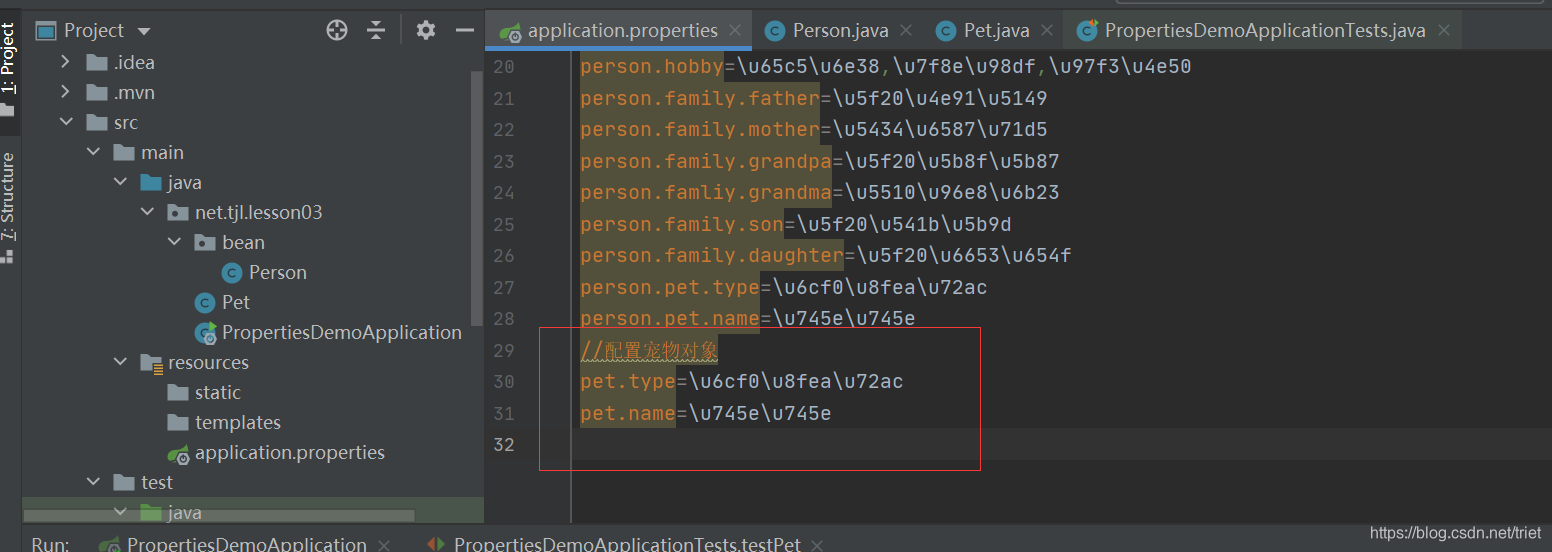Click the //配置宠物对象 comment line
This screenshot has height=552, width=1552.
(x=649, y=350)
